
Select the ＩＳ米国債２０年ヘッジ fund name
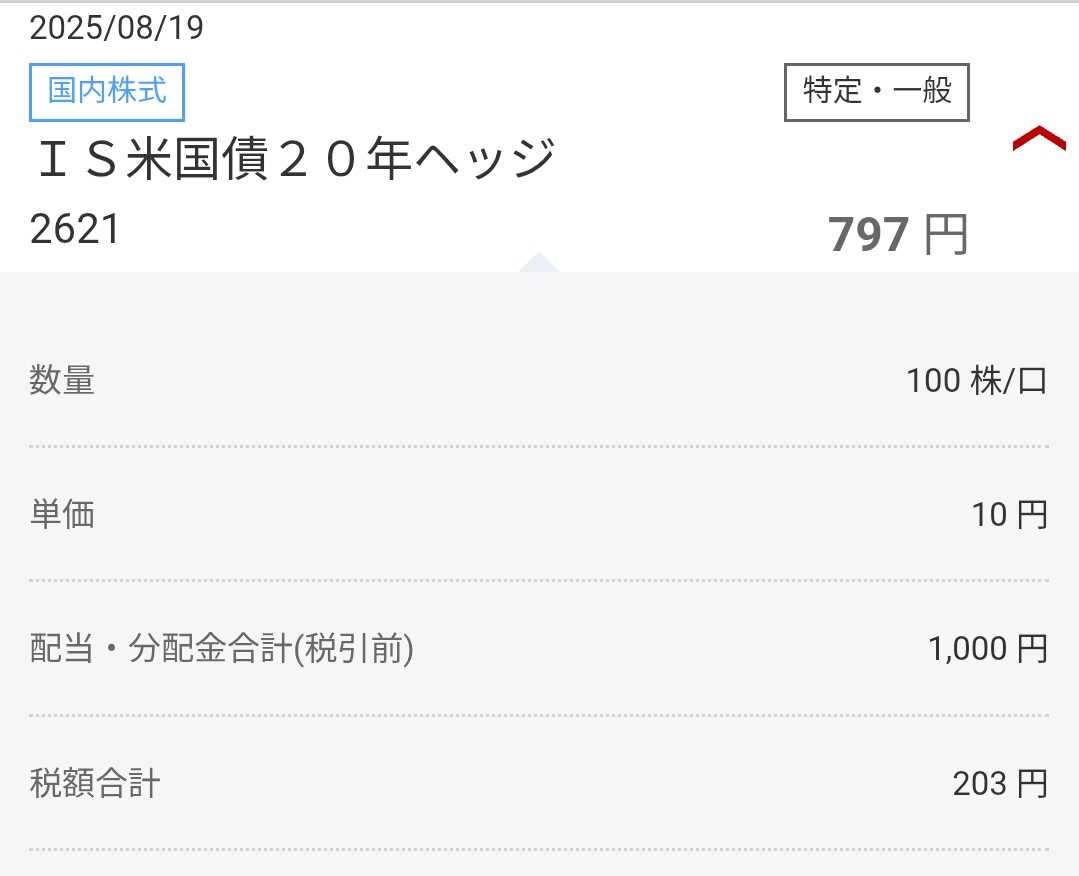pyautogui.click(x=294, y=161)
